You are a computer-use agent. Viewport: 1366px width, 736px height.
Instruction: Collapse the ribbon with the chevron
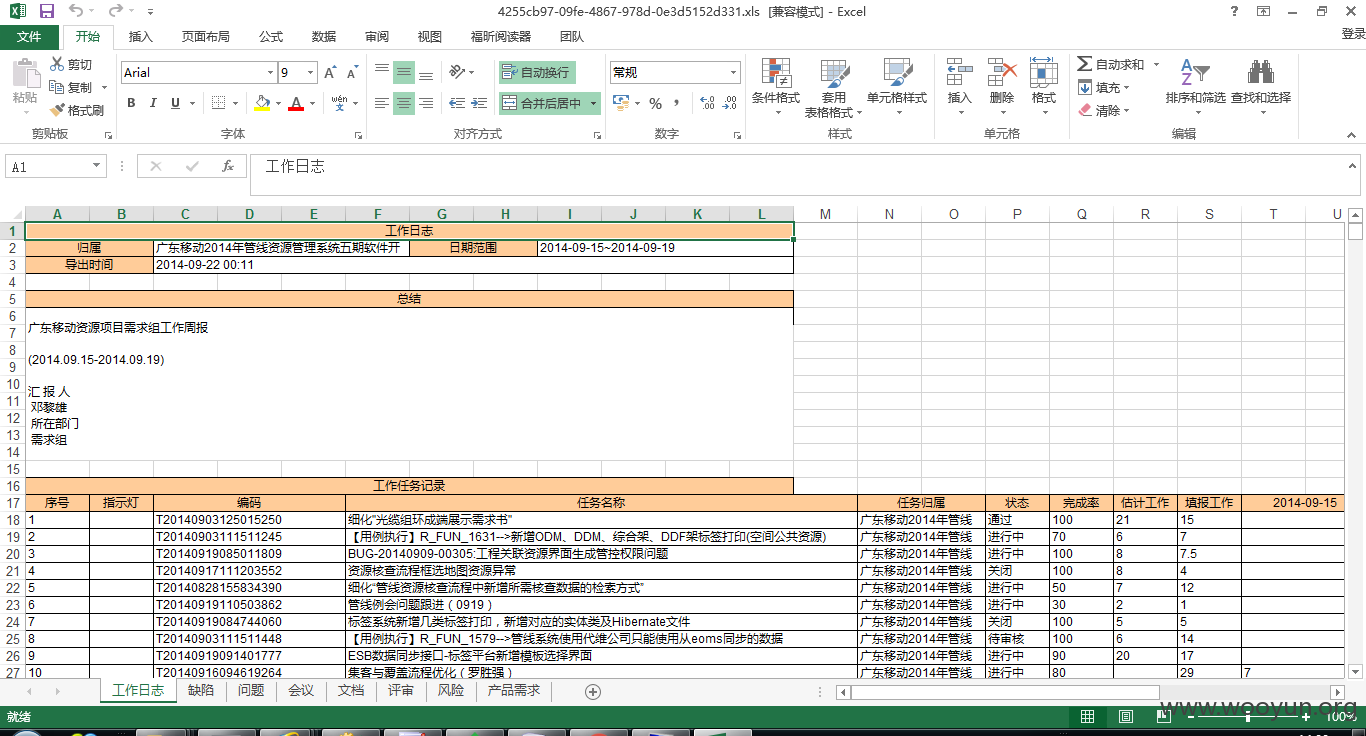point(1353,133)
